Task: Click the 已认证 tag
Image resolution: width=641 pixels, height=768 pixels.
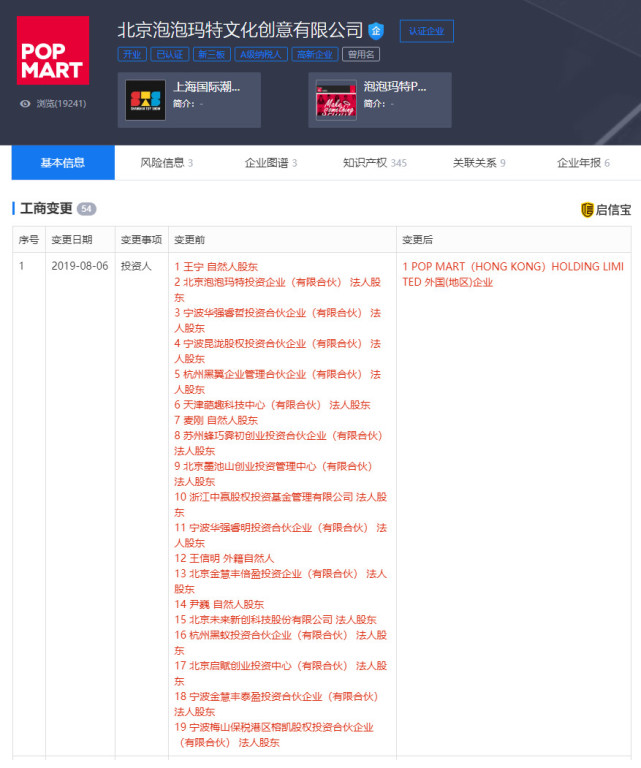Action: click(x=169, y=54)
